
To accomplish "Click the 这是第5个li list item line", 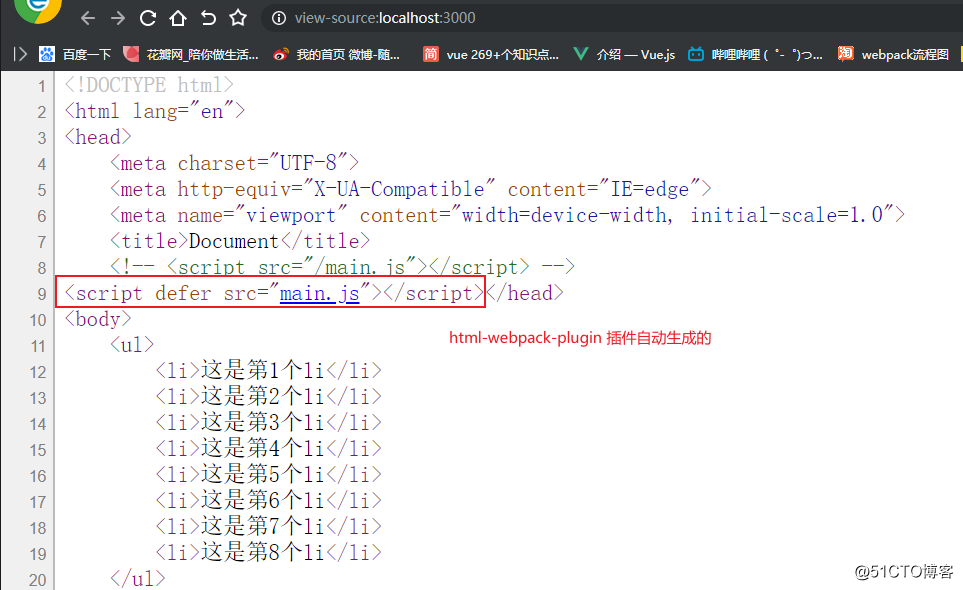I will pos(268,475).
